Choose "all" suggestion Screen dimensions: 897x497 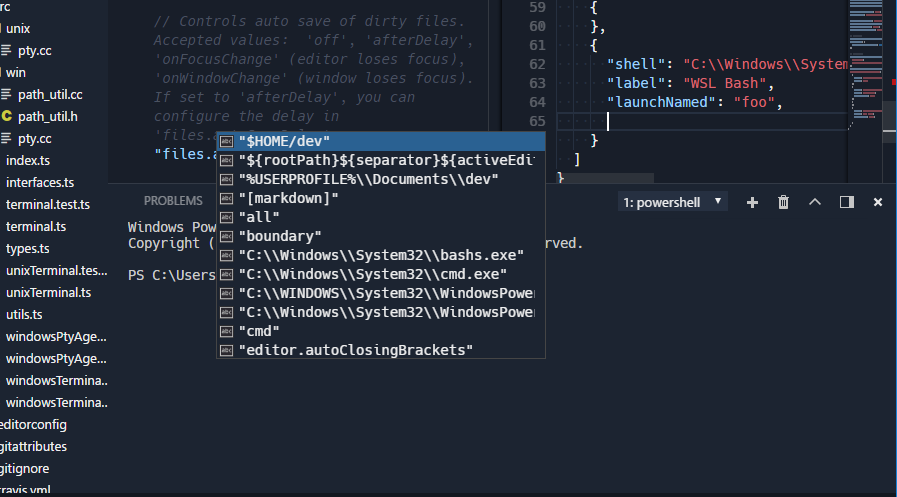coord(381,217)
